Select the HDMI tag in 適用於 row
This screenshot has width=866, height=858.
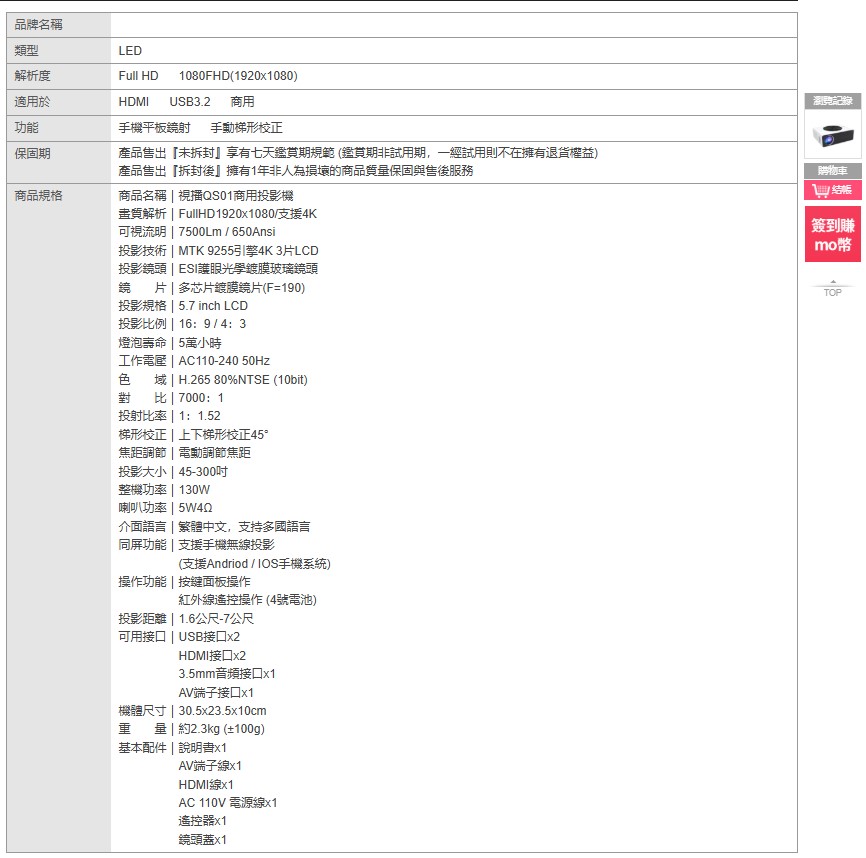point(133,102)
